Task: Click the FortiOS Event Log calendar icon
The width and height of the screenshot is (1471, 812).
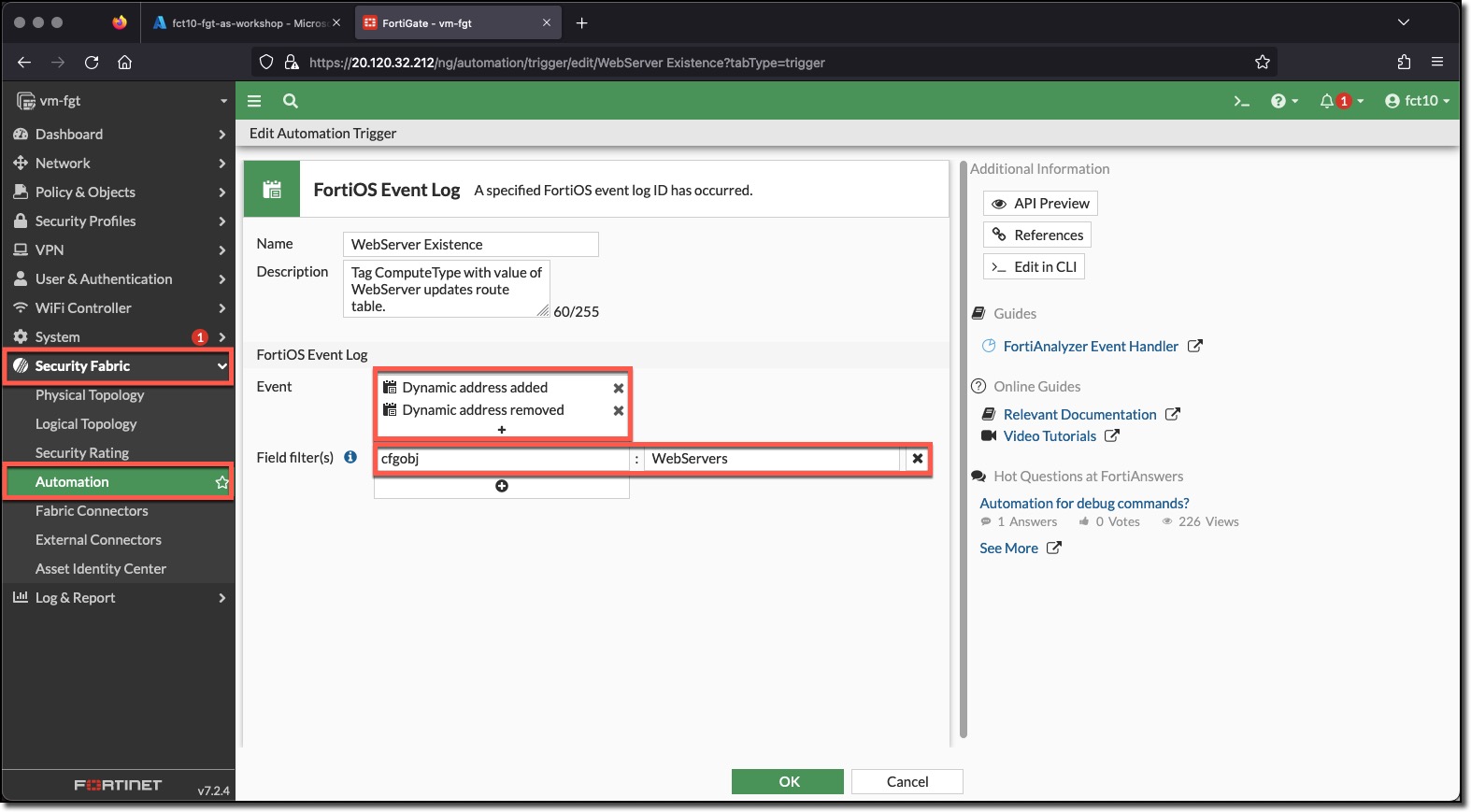Action: (x=272, y=190)
